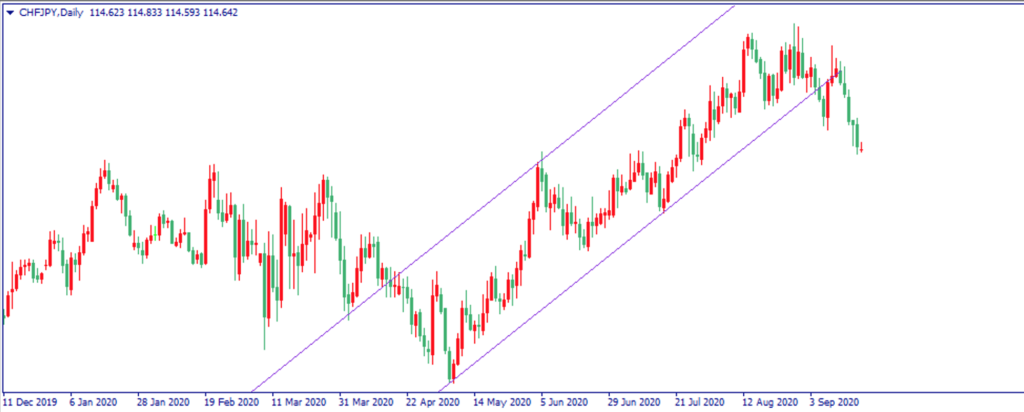Select the 21 Jul 2020 date label
The image size is (1024, 412).
coord(702,403)
